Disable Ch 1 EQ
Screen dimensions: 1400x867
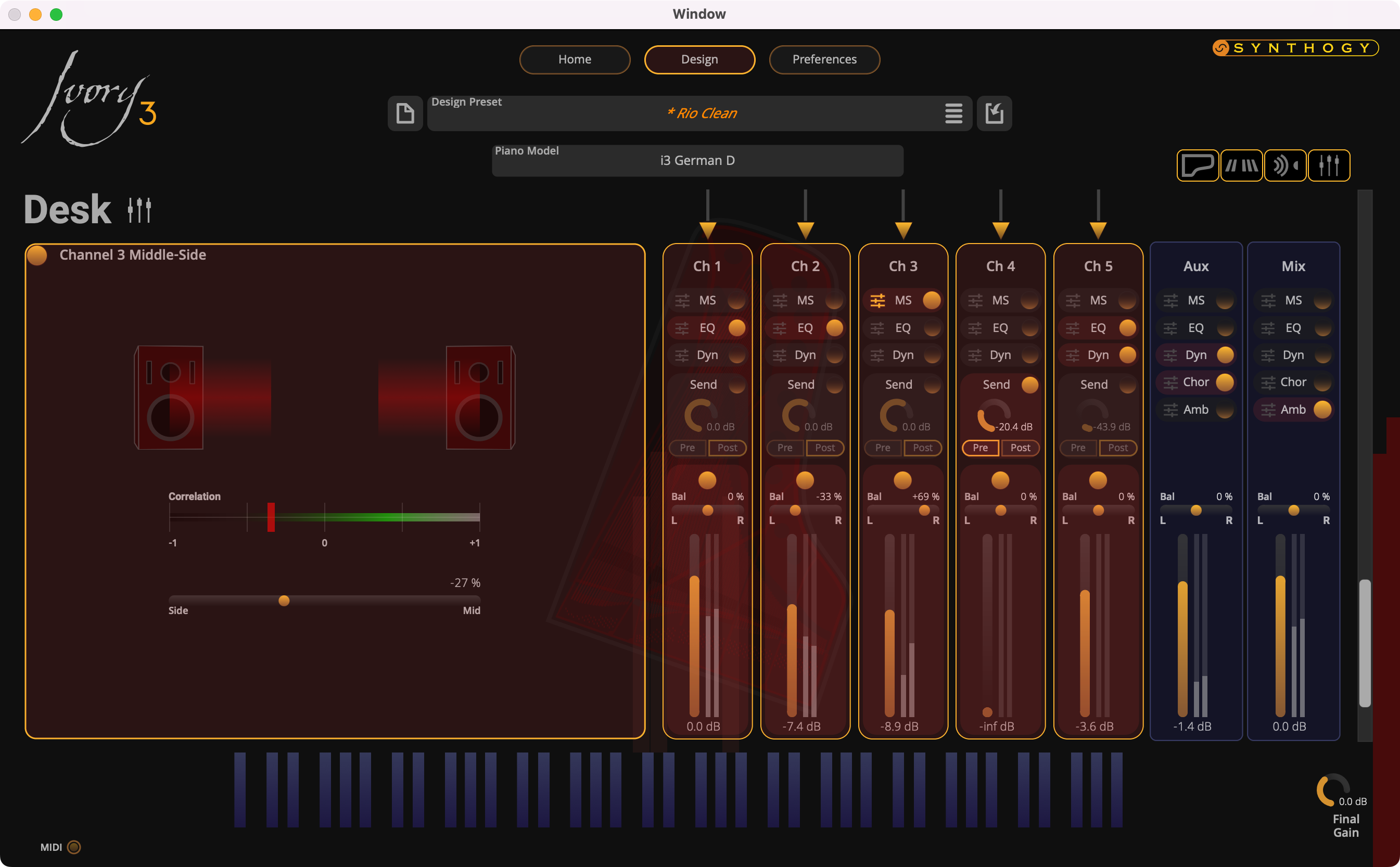coord(736,328)
